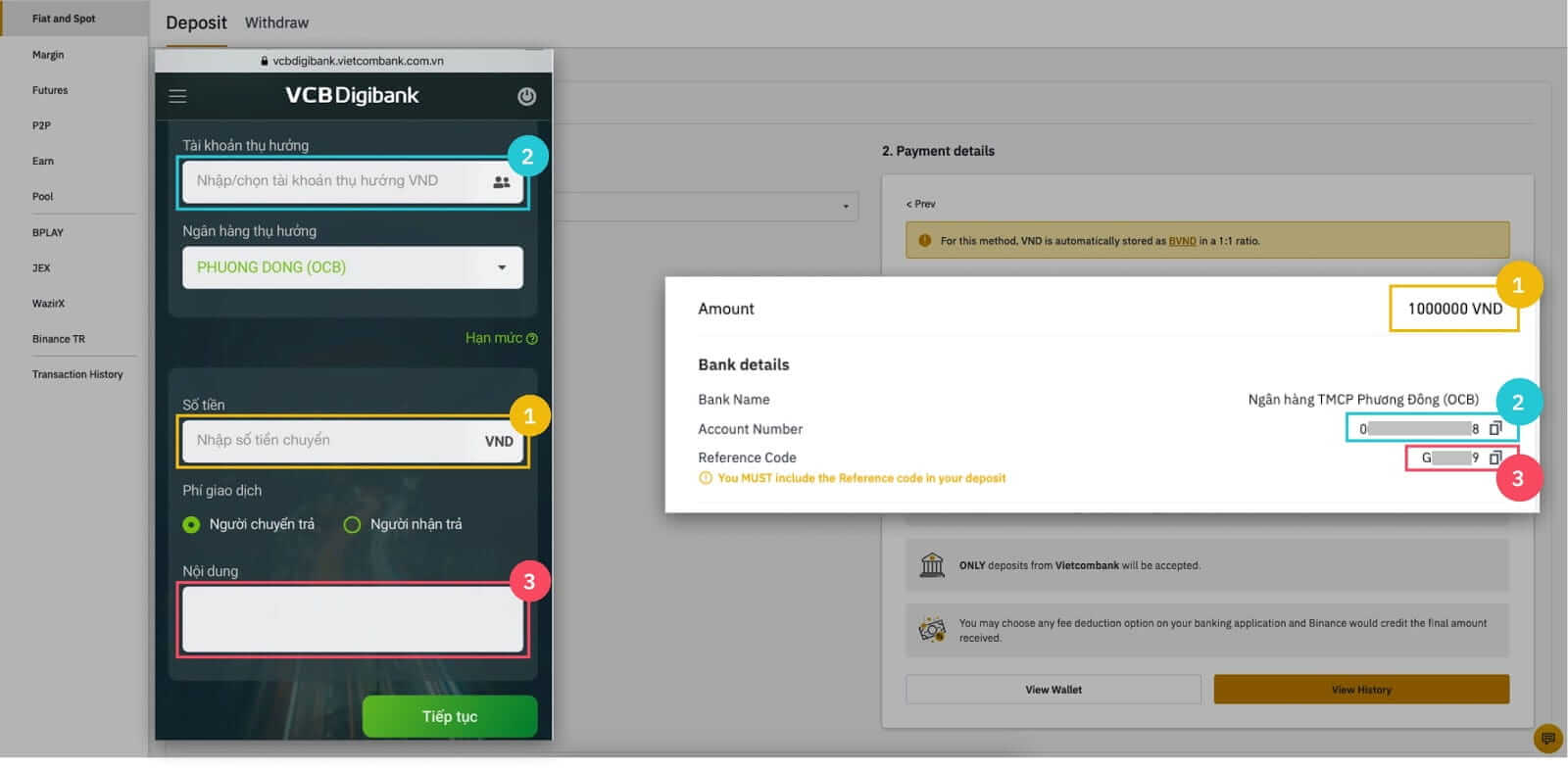Open saved beneficiaries contacts icon
This screenshot has width=1568, height=770.
click(x=502, y=181)
